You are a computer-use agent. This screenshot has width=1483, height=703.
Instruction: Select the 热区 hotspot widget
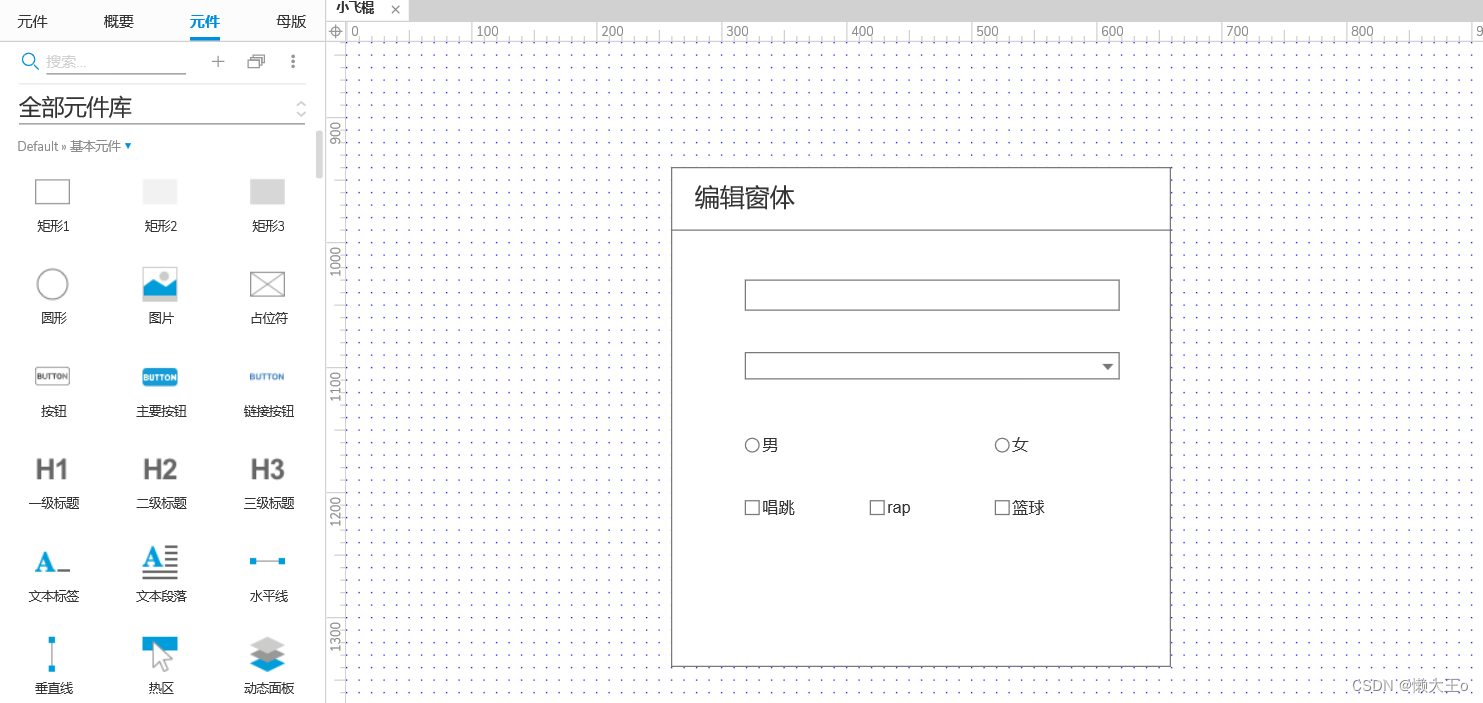point(160,654)
